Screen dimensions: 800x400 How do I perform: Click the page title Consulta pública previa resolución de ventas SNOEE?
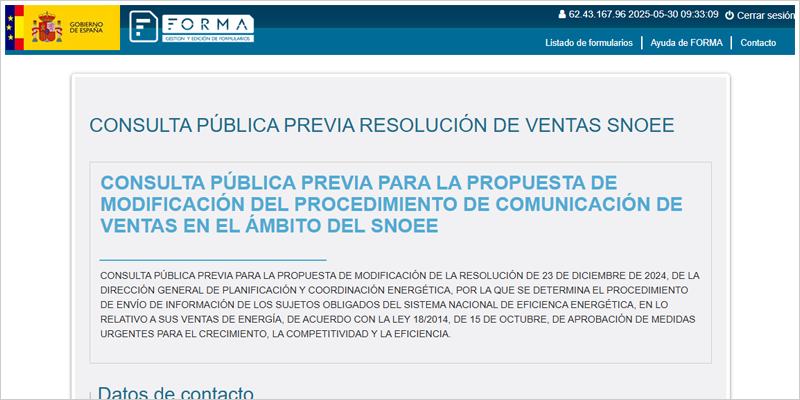[382, 126]
